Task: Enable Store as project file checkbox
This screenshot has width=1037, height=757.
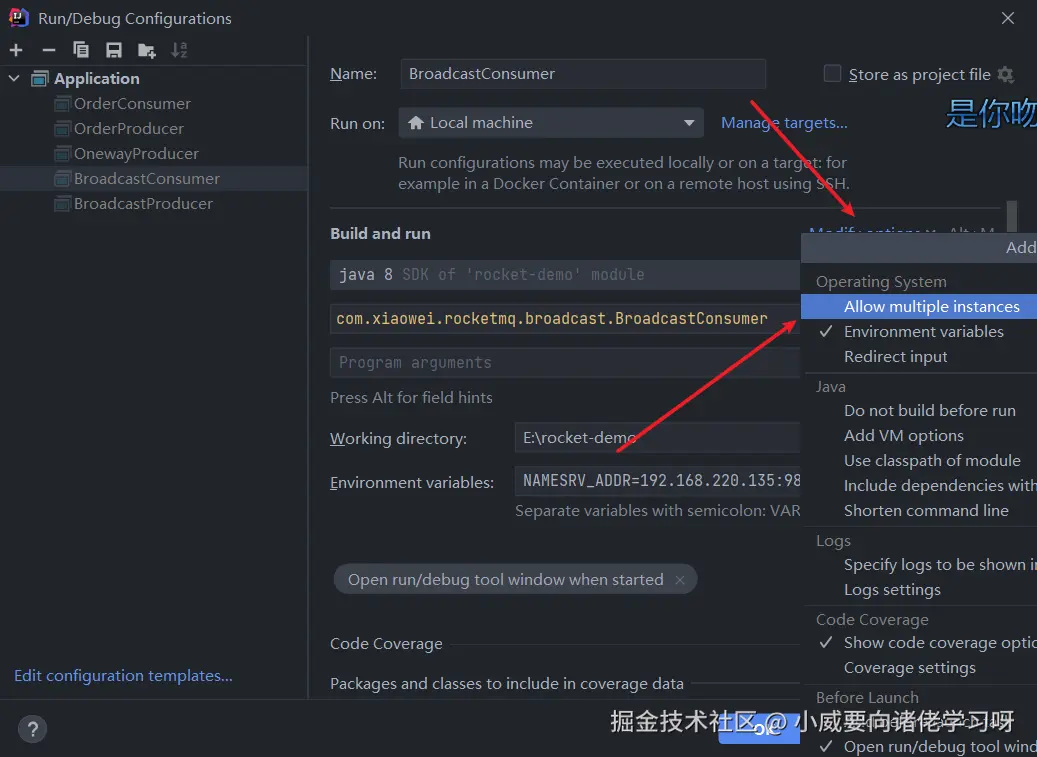Action: tap(832, 73)
